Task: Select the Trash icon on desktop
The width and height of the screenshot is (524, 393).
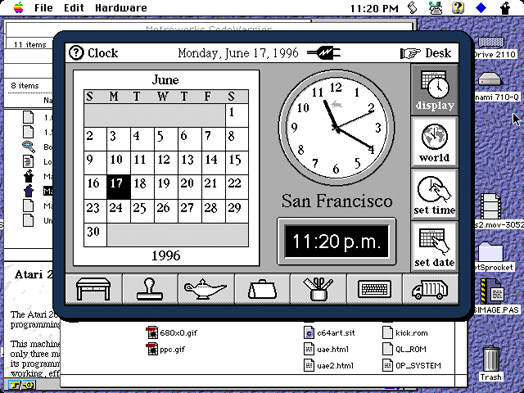Action: (491, 364)
